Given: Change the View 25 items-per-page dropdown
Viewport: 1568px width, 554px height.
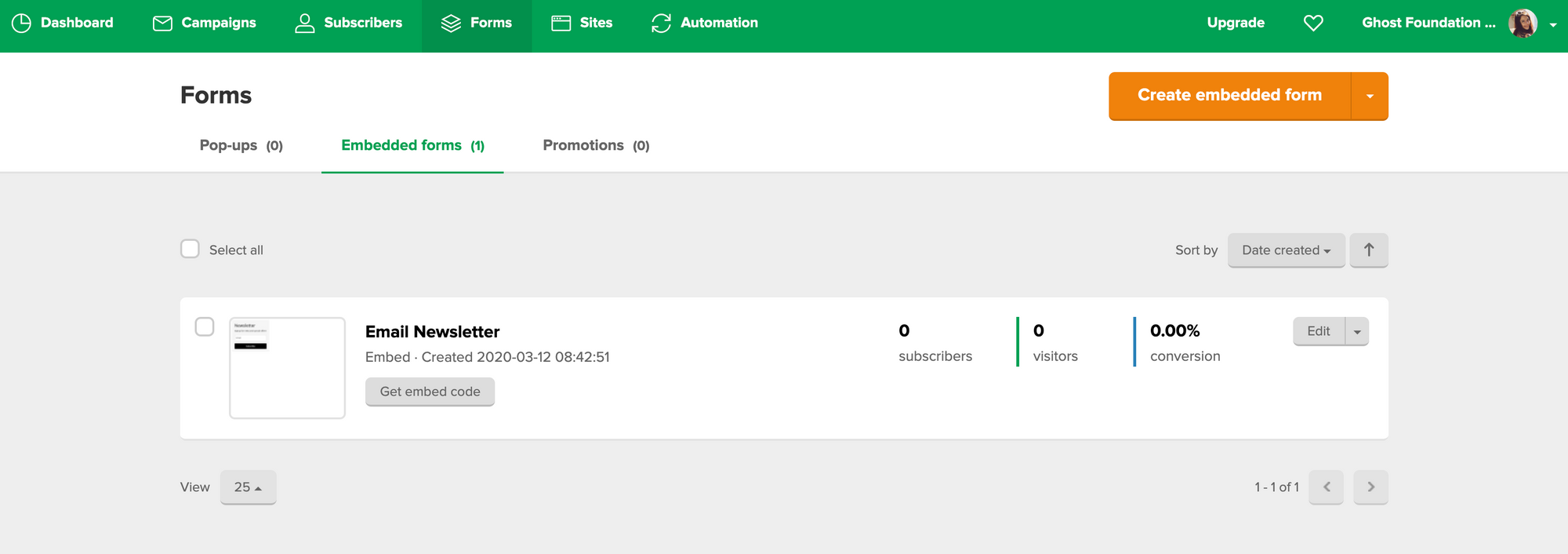Looking at the screenshot, I should click(248, 487).
